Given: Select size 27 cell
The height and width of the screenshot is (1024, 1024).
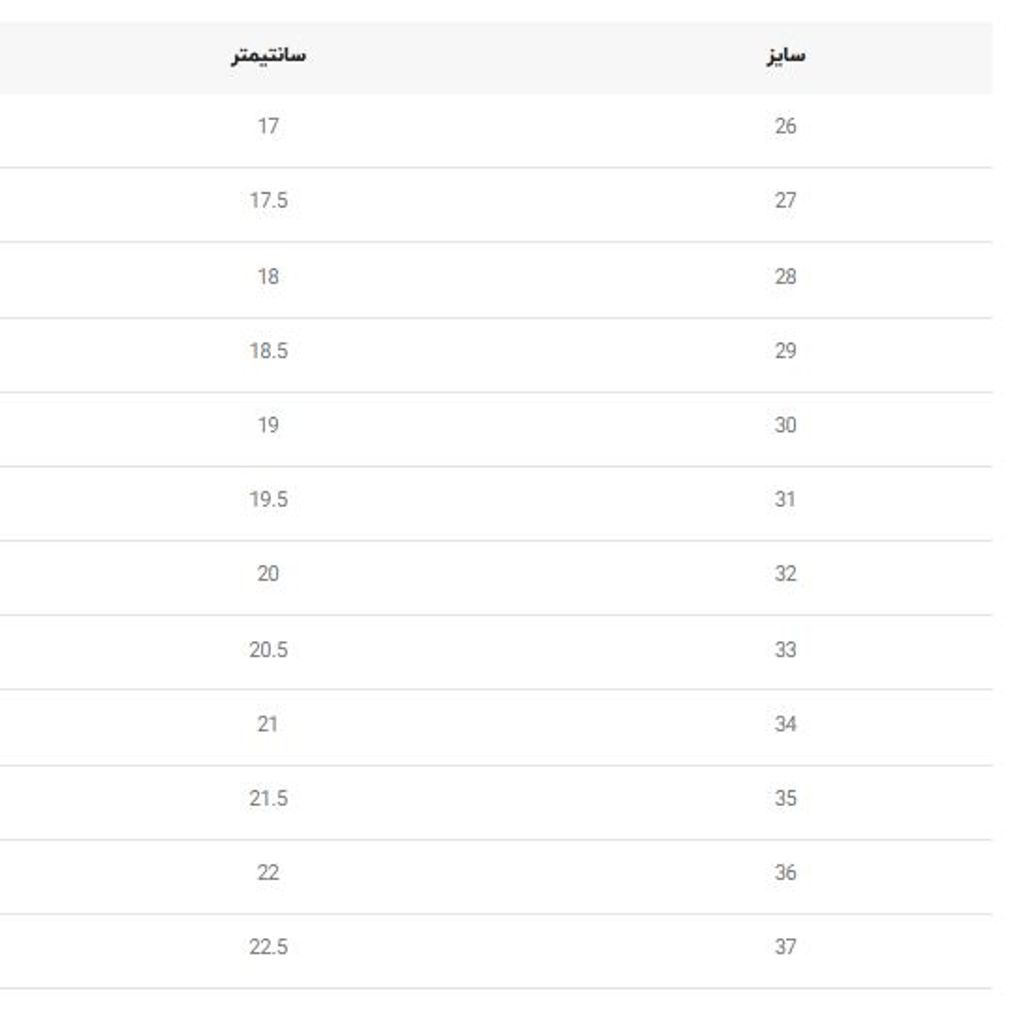Looking at the screenshot, I should coord(785,200).
